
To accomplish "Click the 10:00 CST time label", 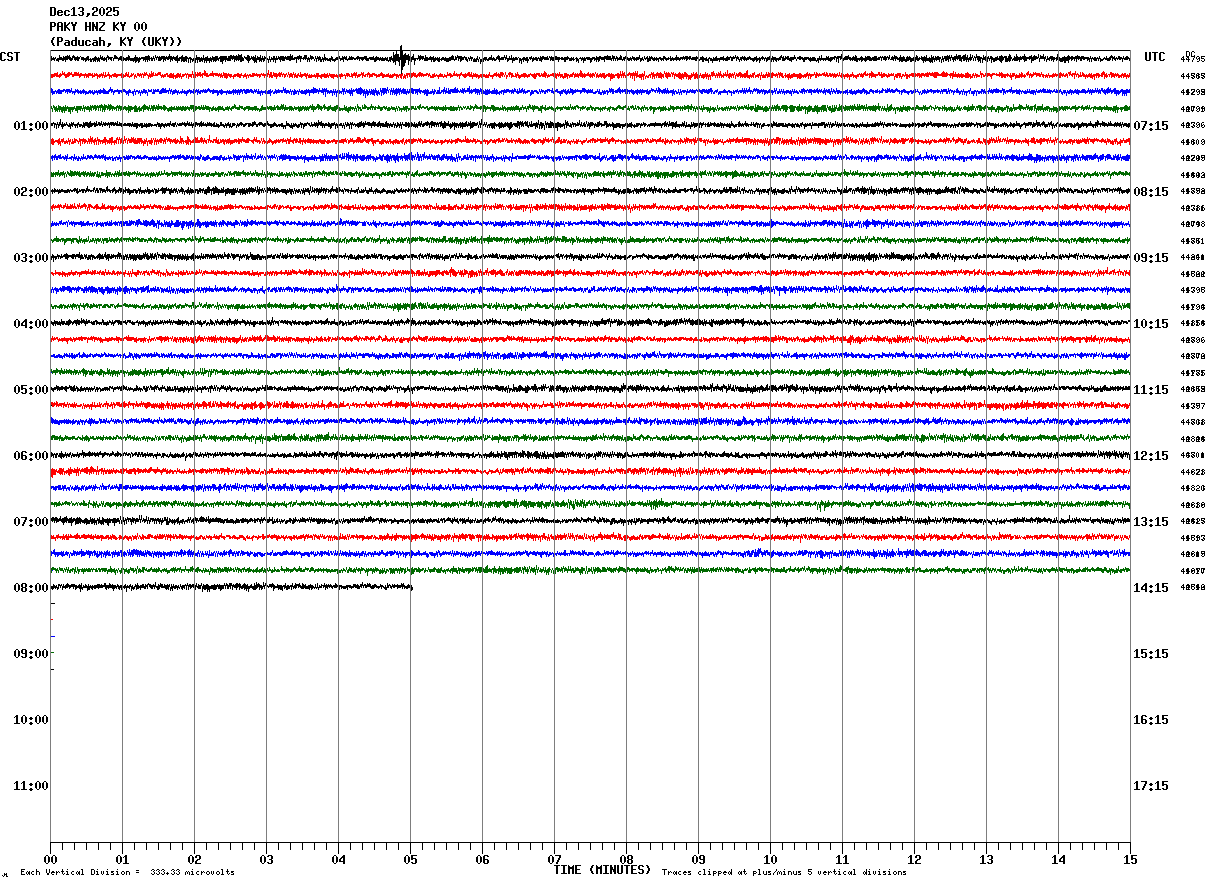I will (x=30, y=720).
